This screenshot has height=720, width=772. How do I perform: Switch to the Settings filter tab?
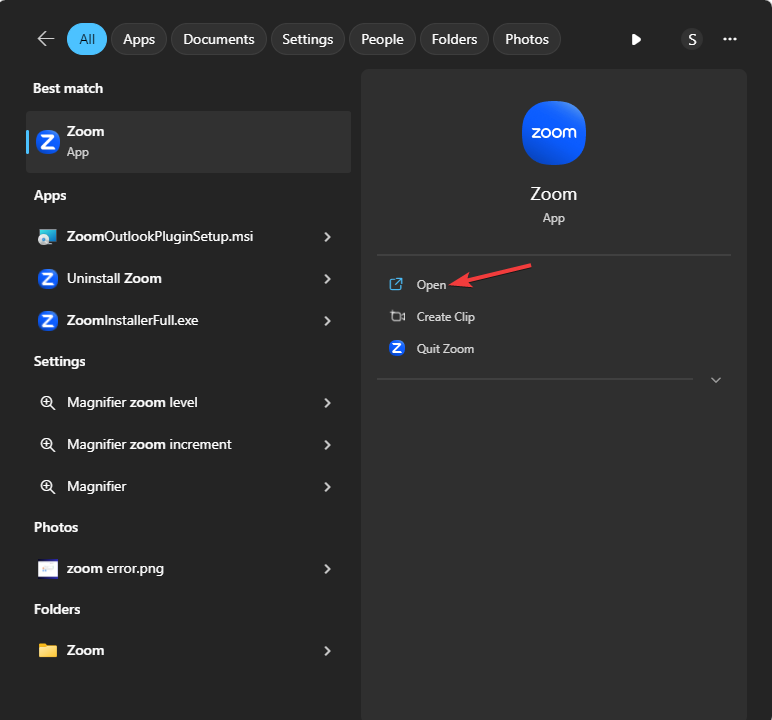pos(308,39)
